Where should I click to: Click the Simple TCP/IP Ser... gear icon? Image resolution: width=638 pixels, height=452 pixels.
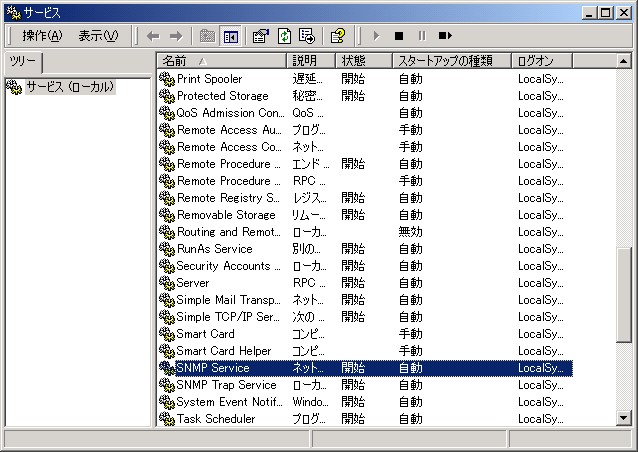click(x=166, y=317)
